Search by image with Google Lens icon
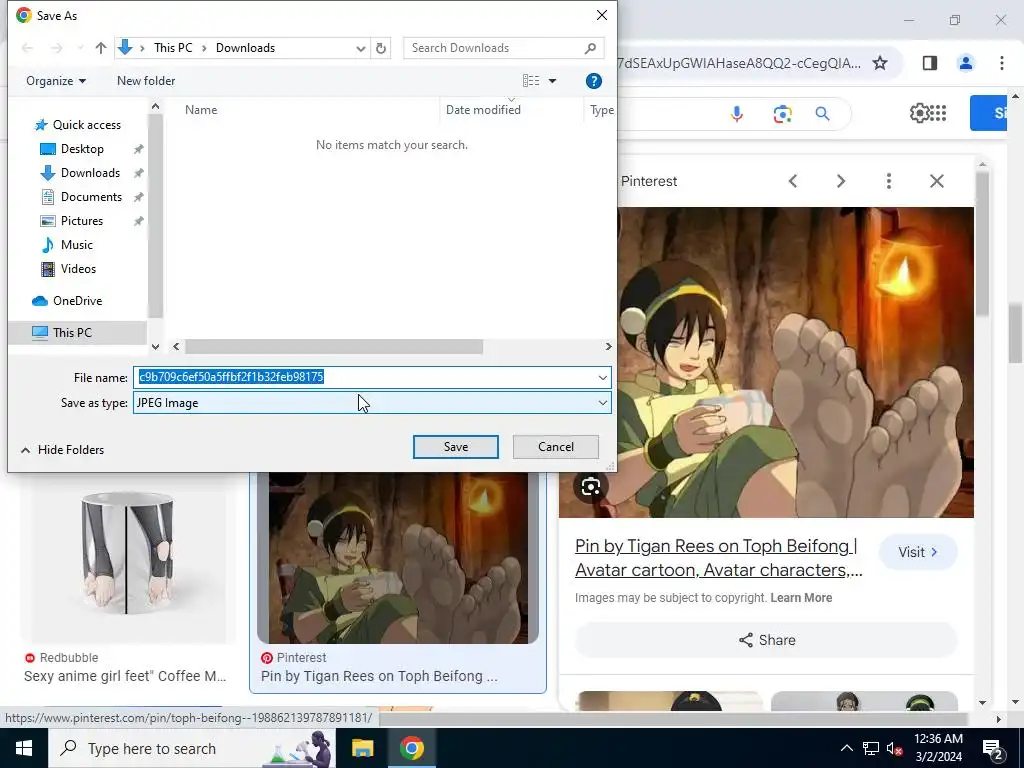Viewport: 1024px width, 768px height. point(782,114)
